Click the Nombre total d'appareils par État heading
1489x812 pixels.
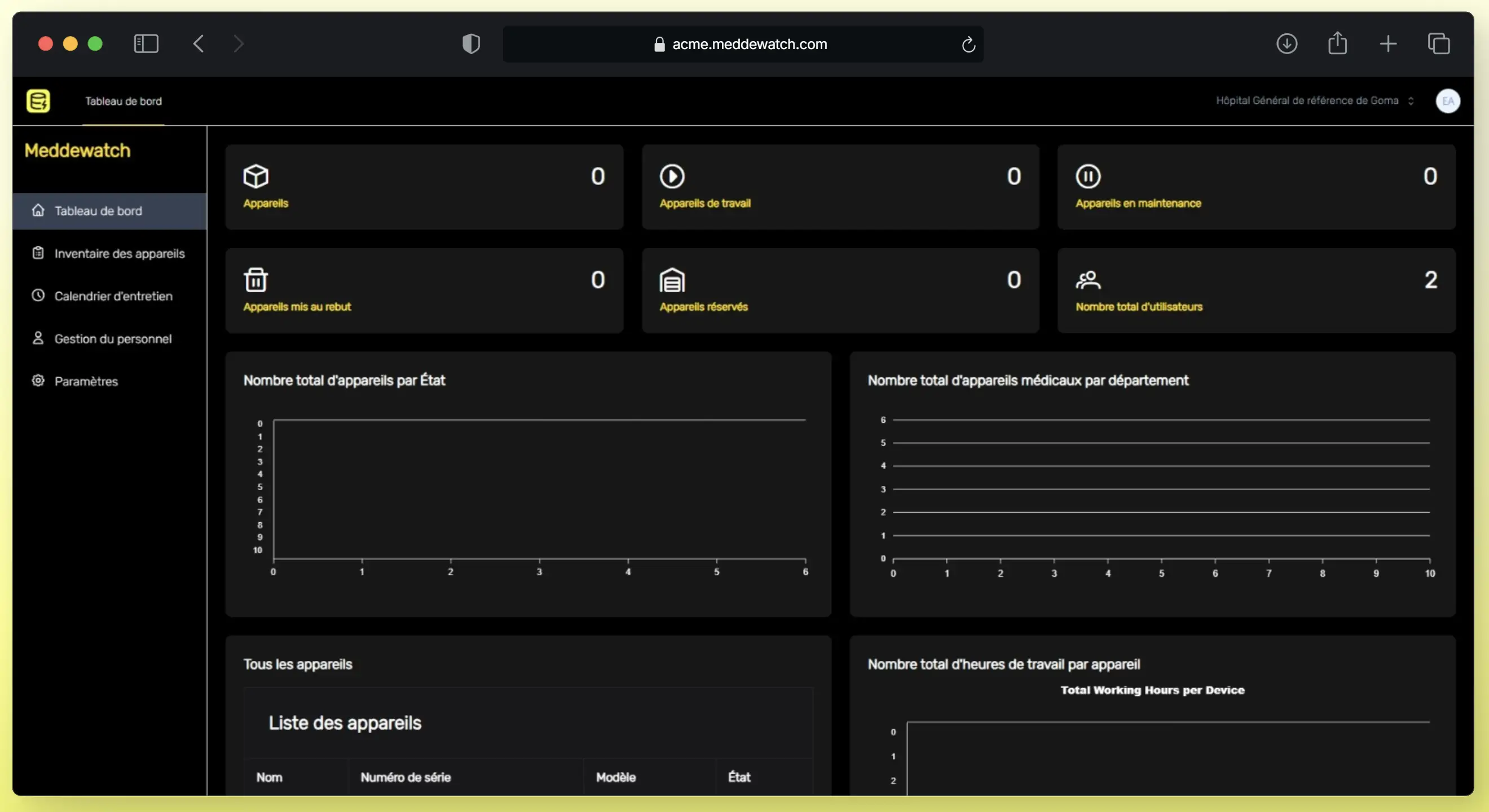tap(344, 380)
